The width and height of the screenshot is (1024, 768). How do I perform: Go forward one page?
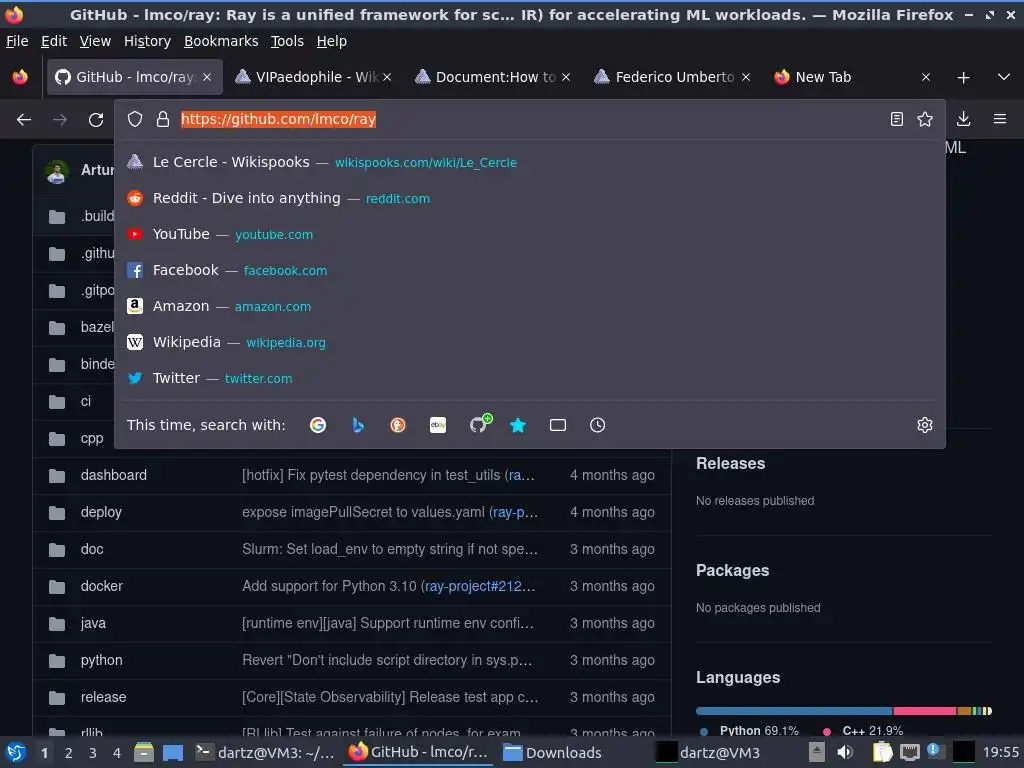click(x=59, y=120)
